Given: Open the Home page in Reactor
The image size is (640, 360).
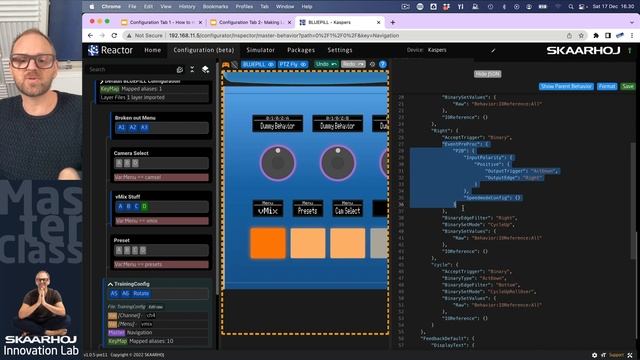Looking at the screenshot, I should [153, 50].
